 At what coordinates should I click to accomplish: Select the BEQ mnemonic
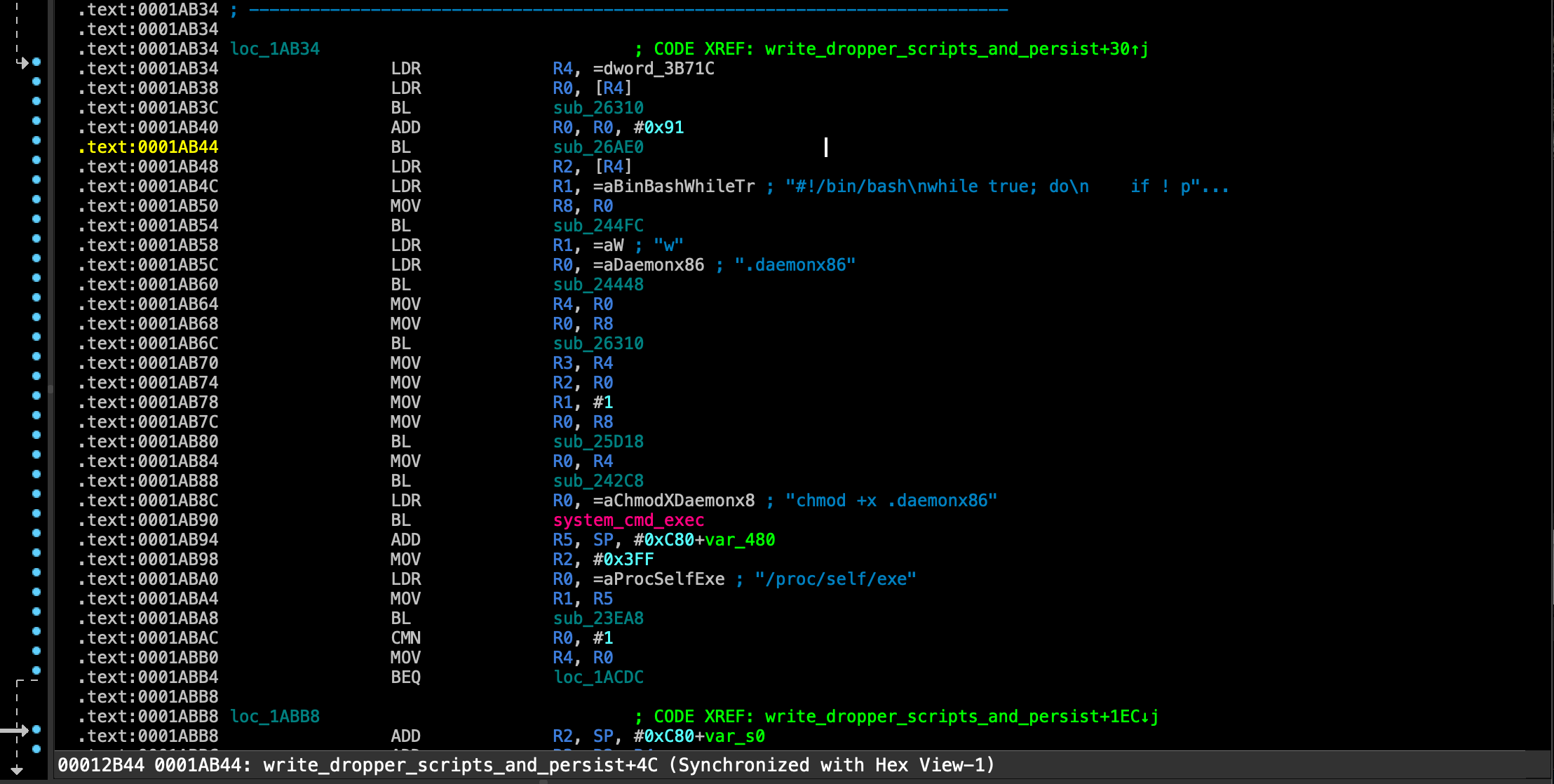pyautogui.click(x=406, y=677)
